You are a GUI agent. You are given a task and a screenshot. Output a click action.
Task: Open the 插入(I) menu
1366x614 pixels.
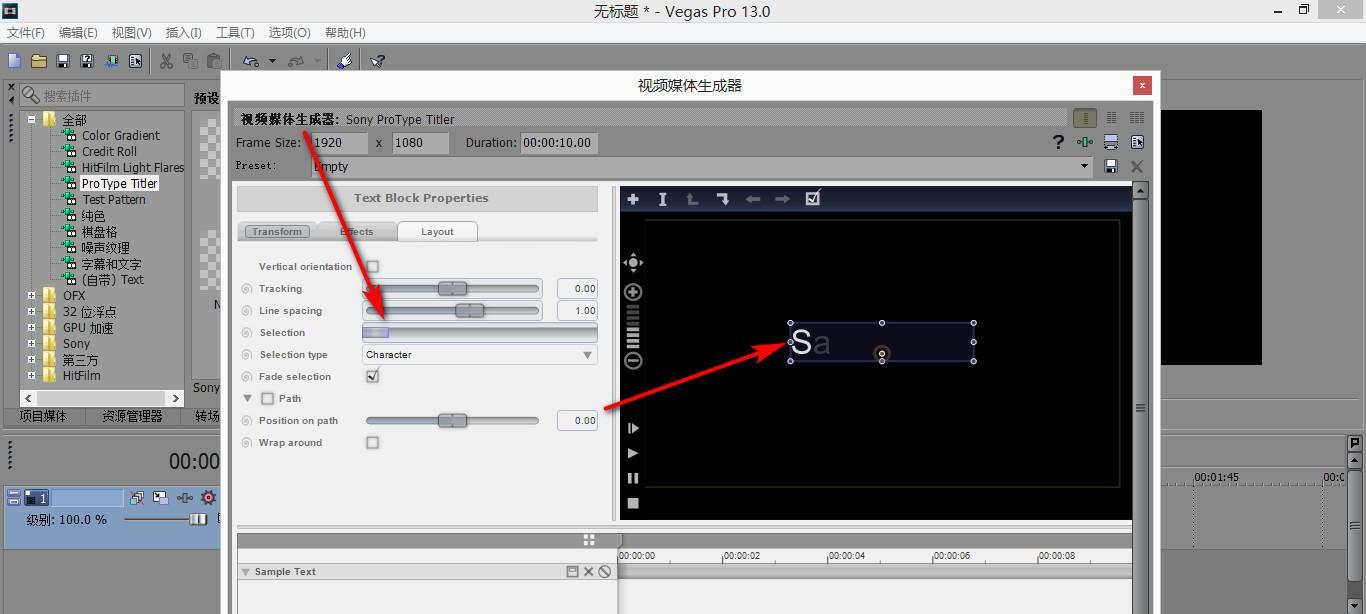pos(183,33)
